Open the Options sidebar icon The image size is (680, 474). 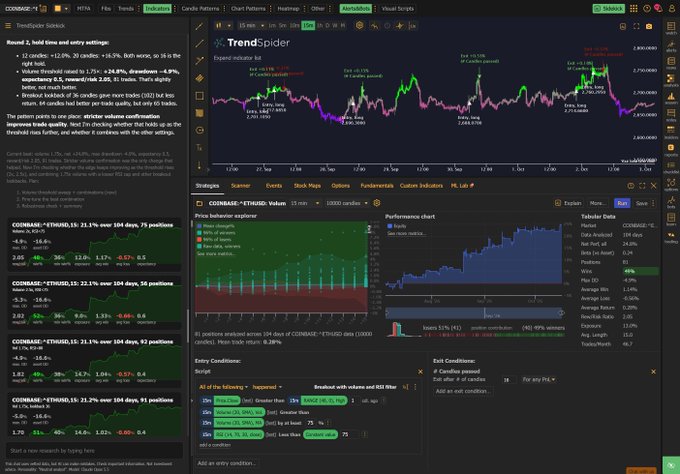point(671,185)
